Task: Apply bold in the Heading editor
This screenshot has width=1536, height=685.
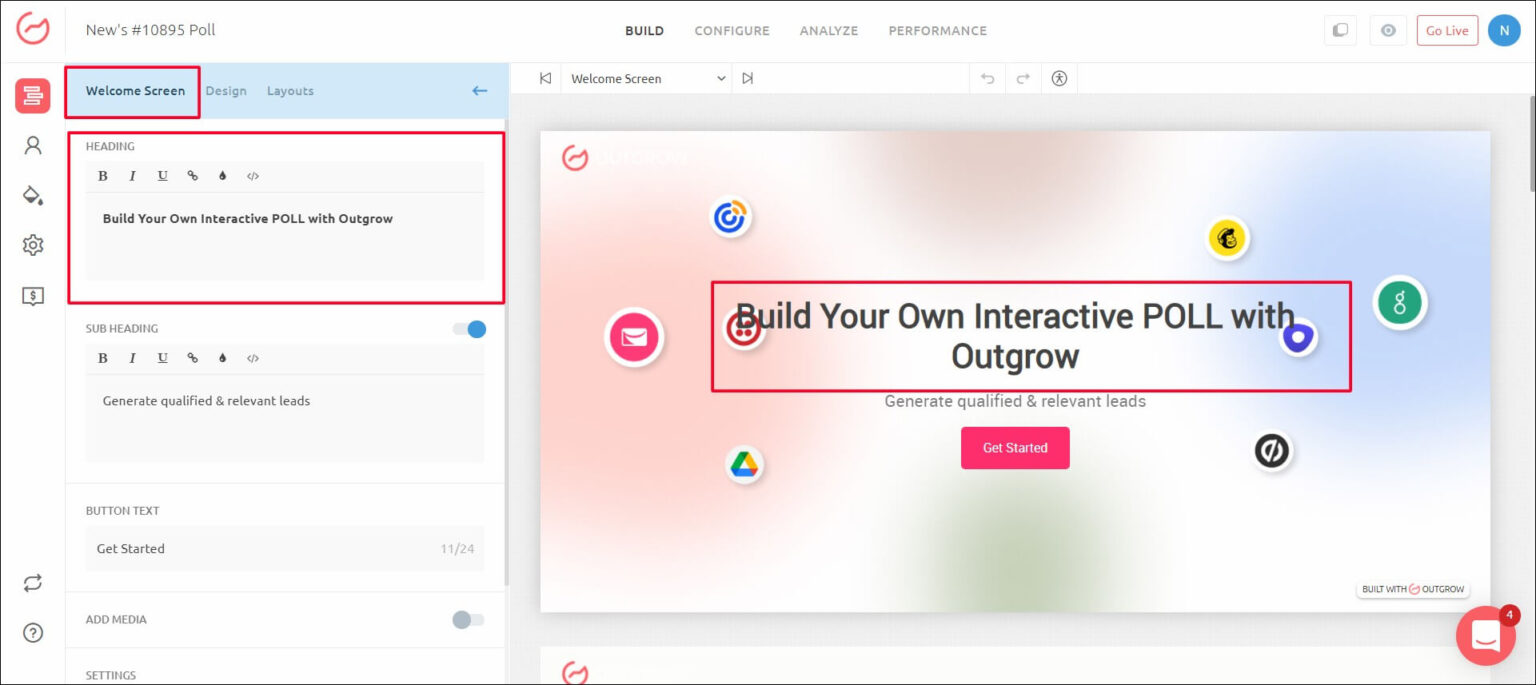Action: tap(103, 176)
